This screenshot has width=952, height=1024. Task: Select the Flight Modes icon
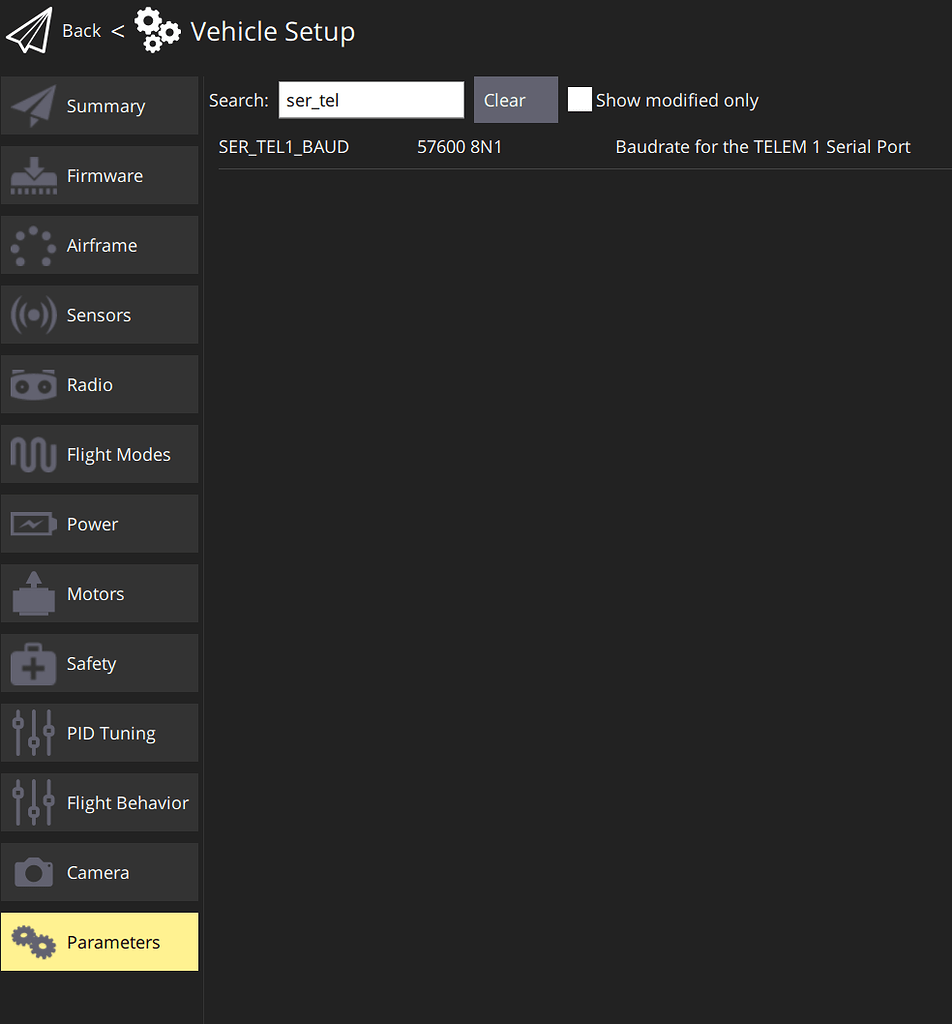click(33, 454)
